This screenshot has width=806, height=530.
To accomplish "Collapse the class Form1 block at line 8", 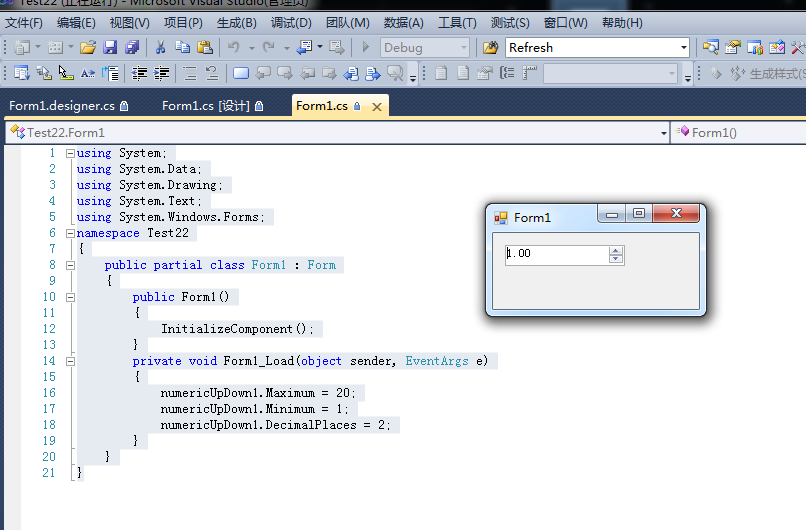I will tap(70, 265).
